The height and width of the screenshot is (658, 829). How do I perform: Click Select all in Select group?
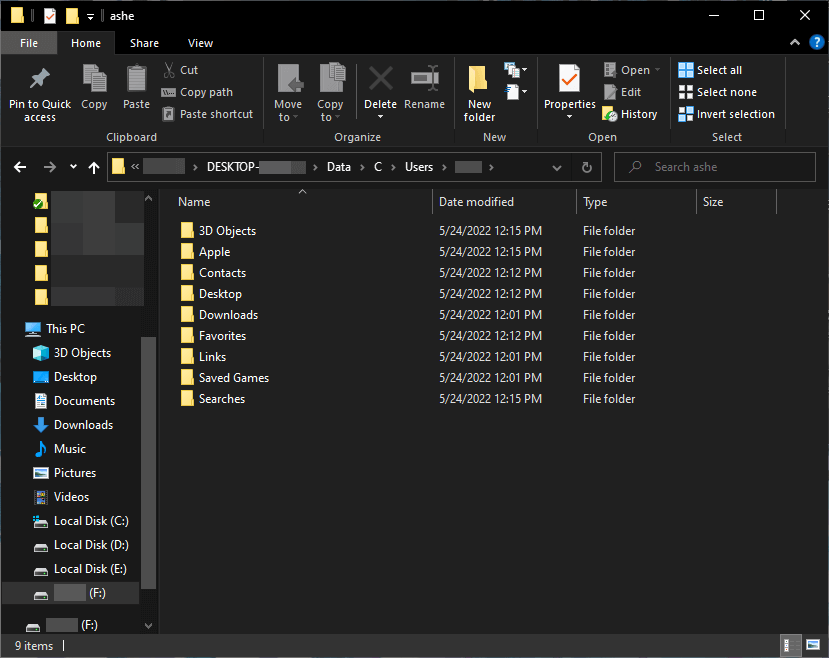tap(711, 70)
